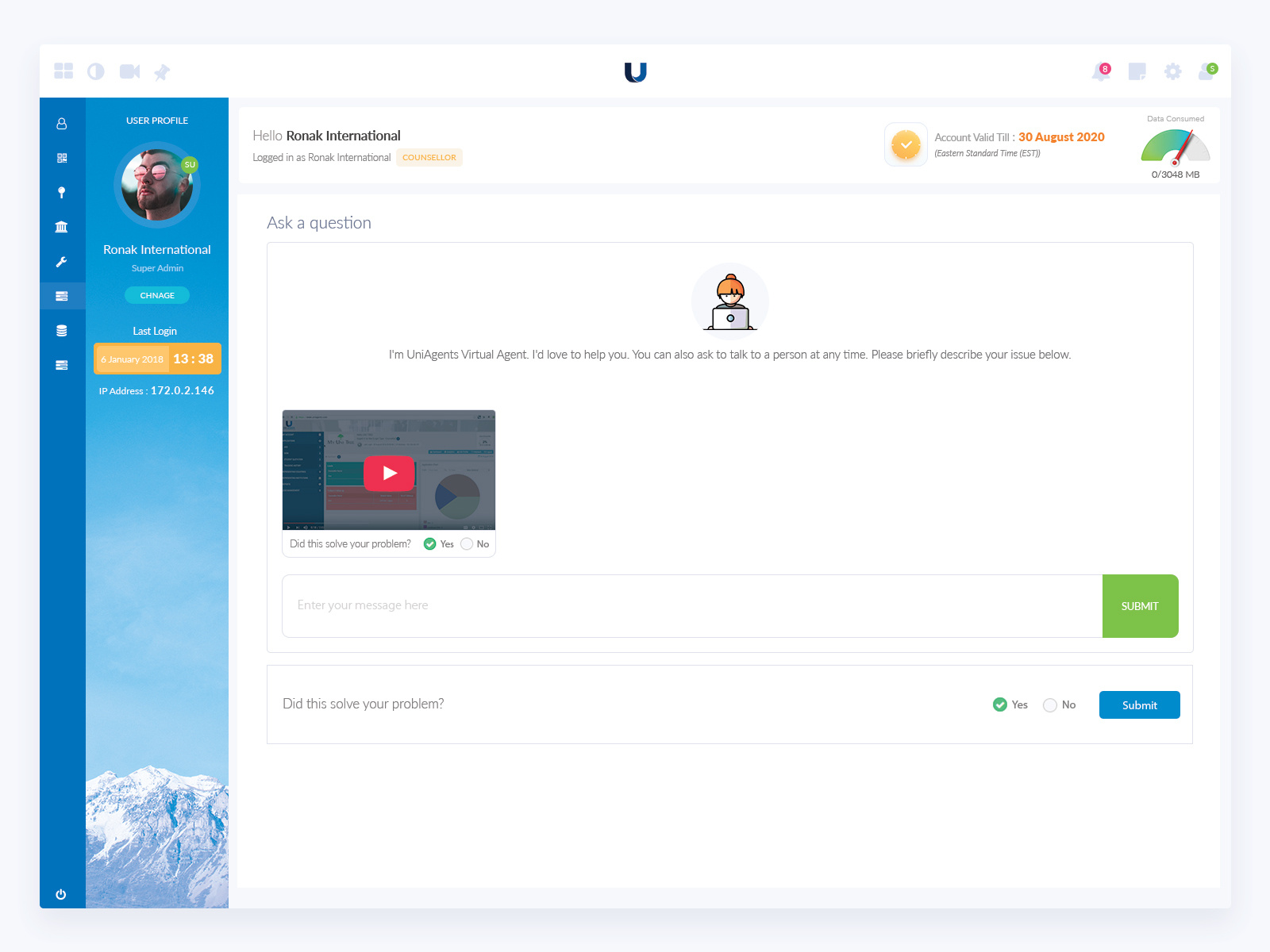Open the settings gear in top right
1270x952 pixels.
coord(1172,71)
